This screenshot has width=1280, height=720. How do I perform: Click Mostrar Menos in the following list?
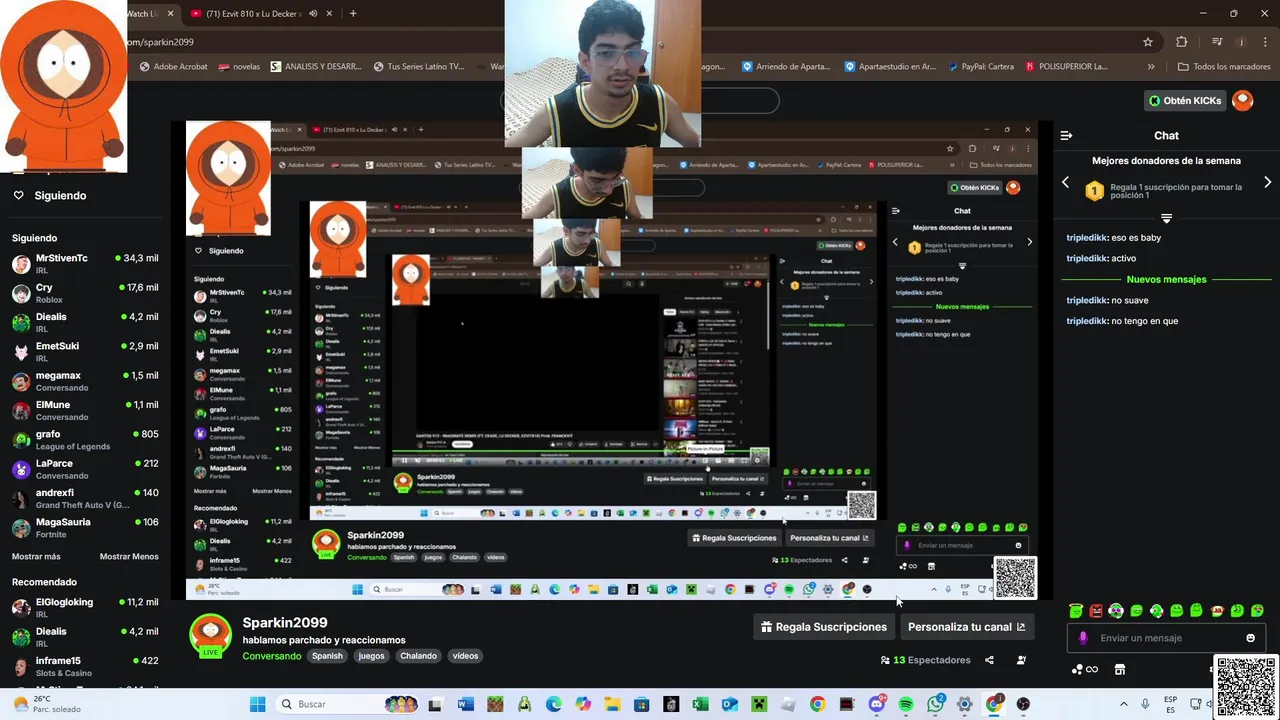[129, 556]
